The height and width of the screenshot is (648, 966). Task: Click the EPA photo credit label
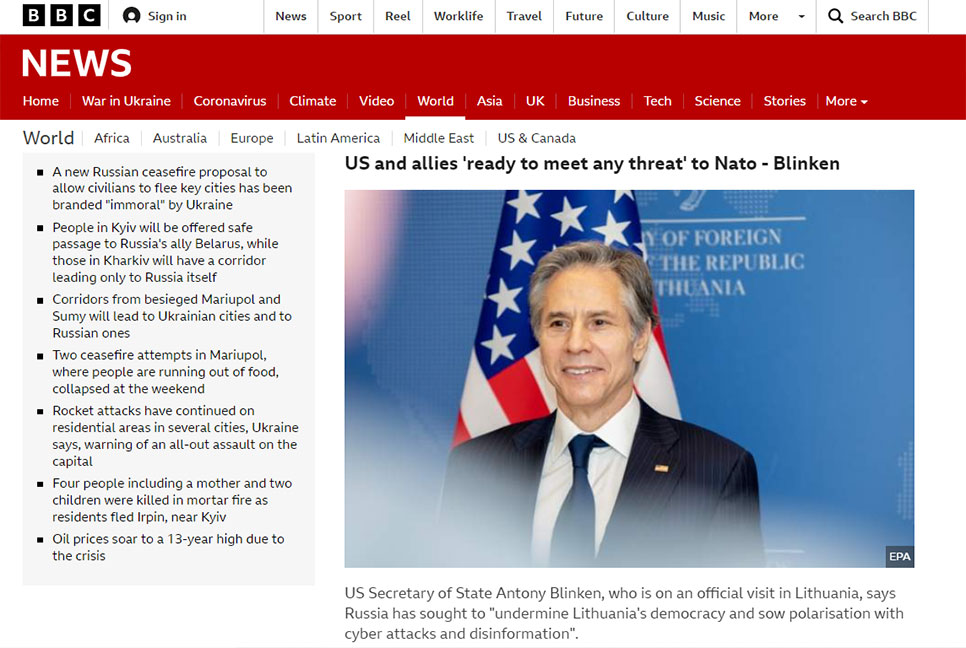pyautogui.click(x=899, y=556)
